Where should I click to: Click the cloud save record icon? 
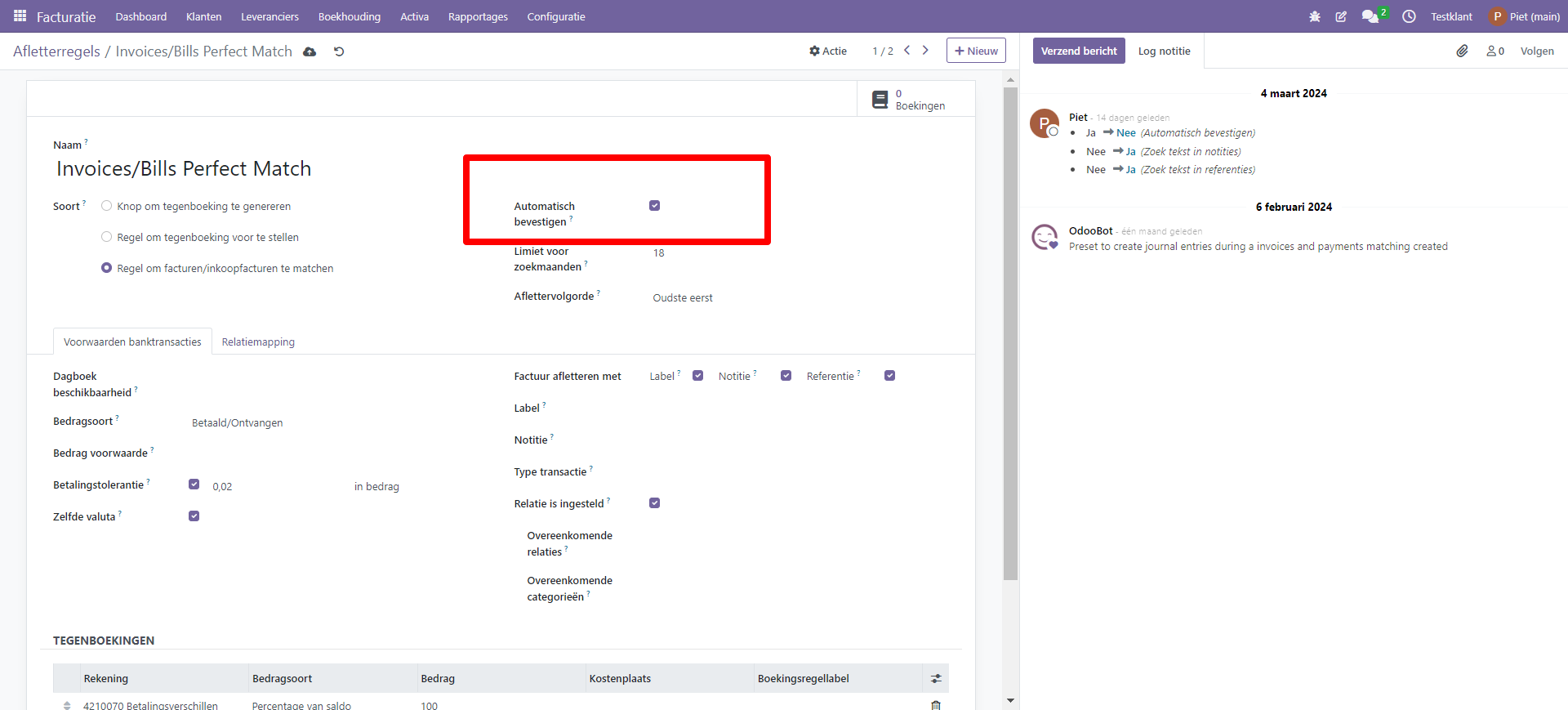pos(310,51)
